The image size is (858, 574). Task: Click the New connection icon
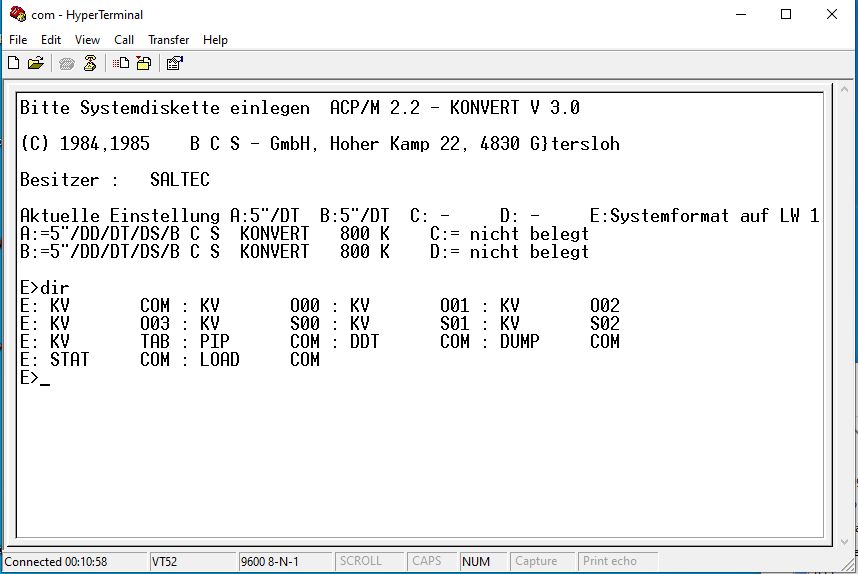tap(14, 63)
